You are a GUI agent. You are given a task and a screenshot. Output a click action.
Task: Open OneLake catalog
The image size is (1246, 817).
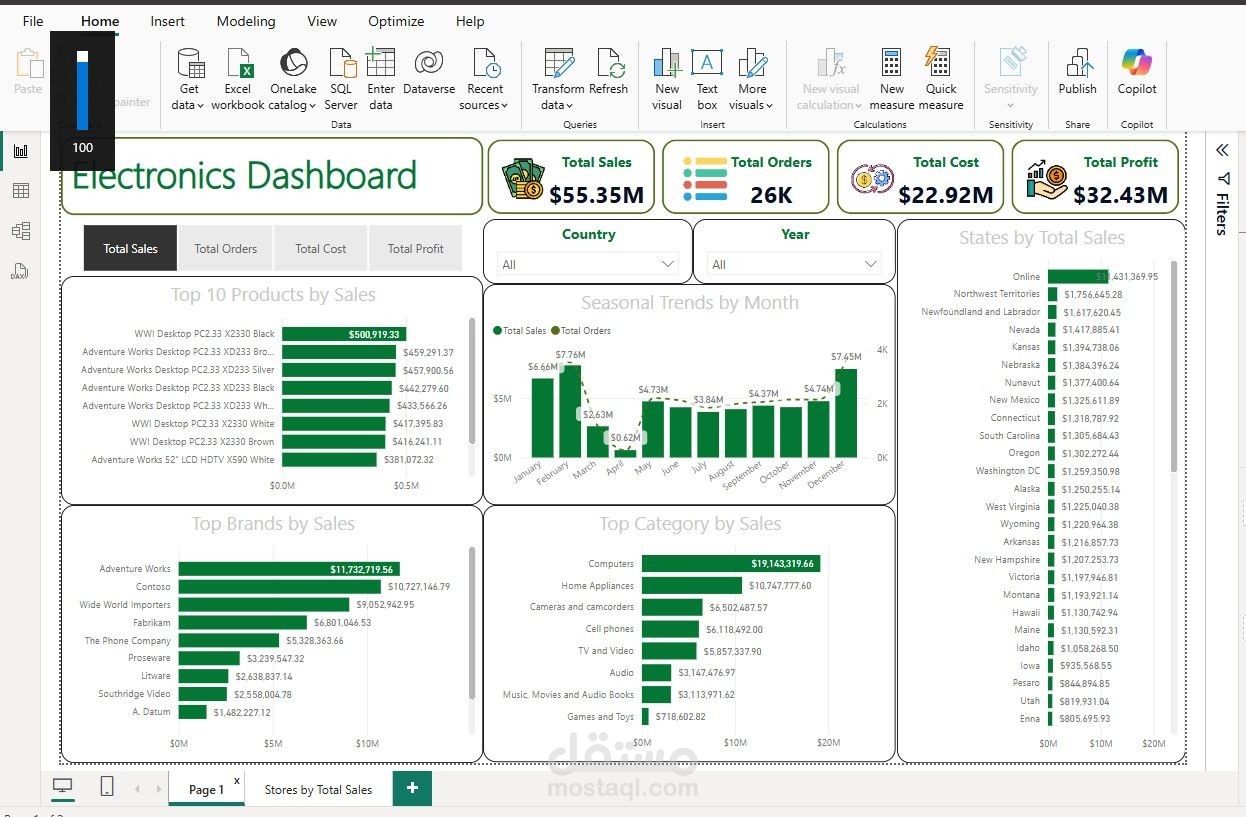293,79
